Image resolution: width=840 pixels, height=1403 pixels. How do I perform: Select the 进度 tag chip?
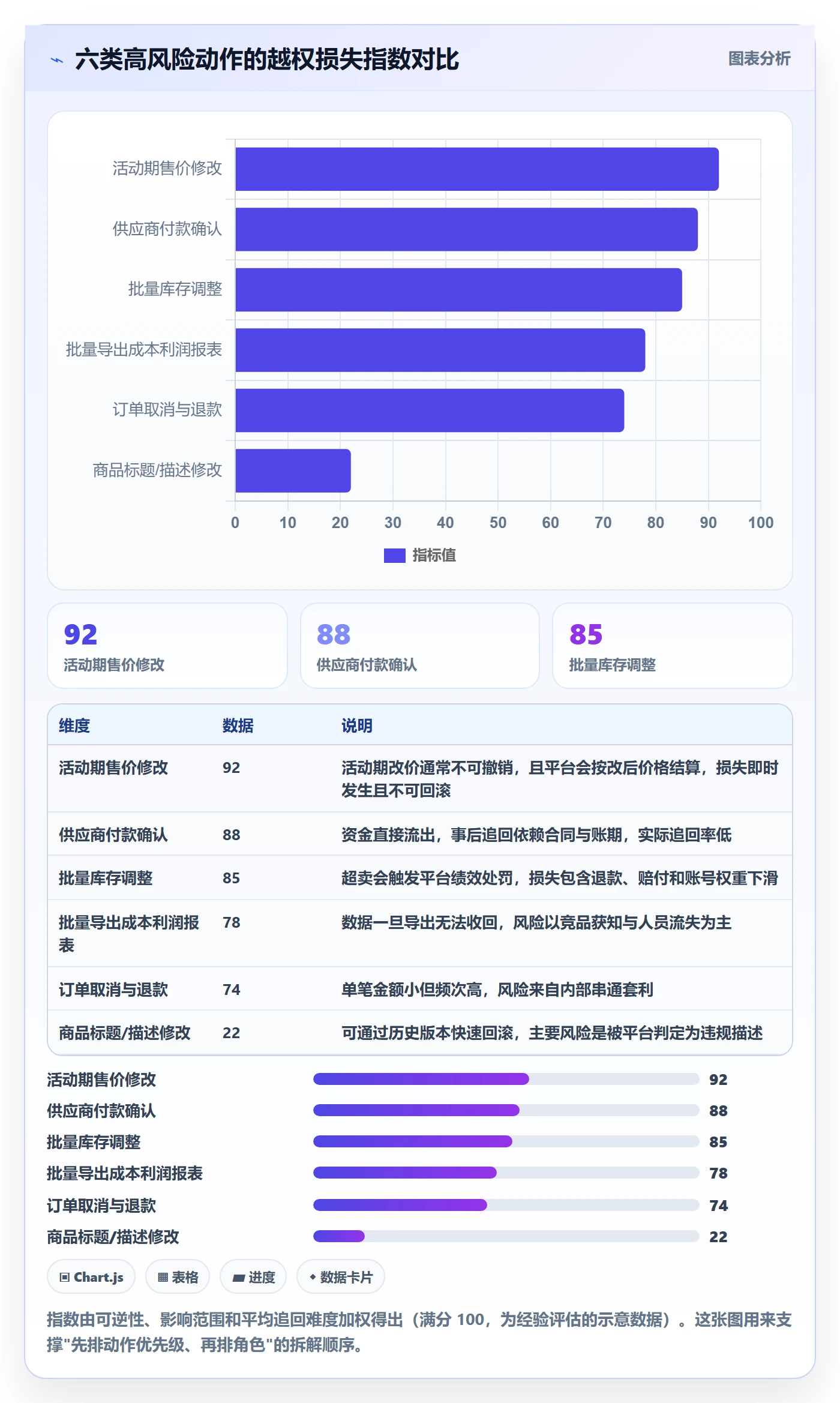click(253, 1277)
